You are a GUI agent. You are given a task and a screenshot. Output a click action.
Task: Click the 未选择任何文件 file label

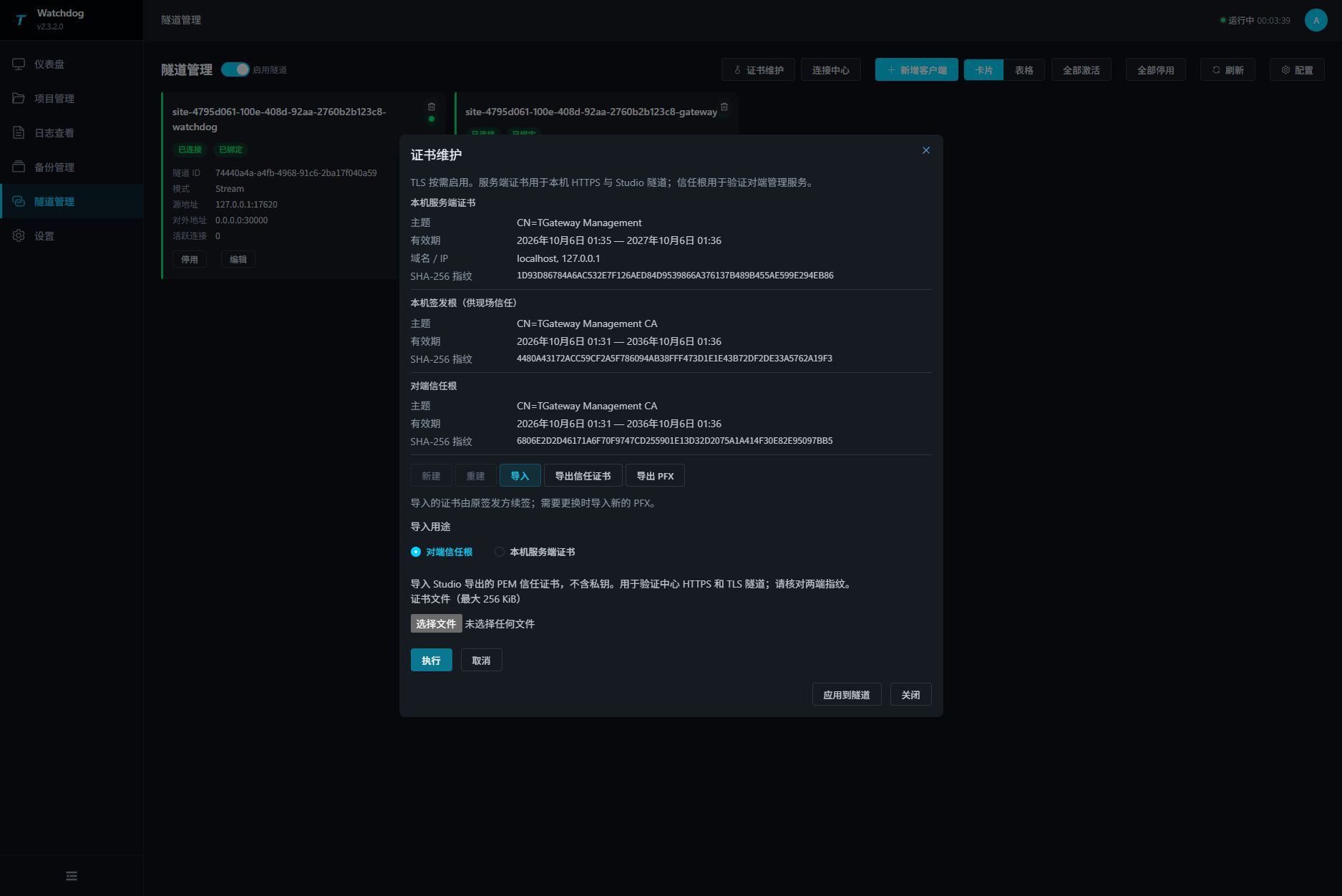click(500, 624)
